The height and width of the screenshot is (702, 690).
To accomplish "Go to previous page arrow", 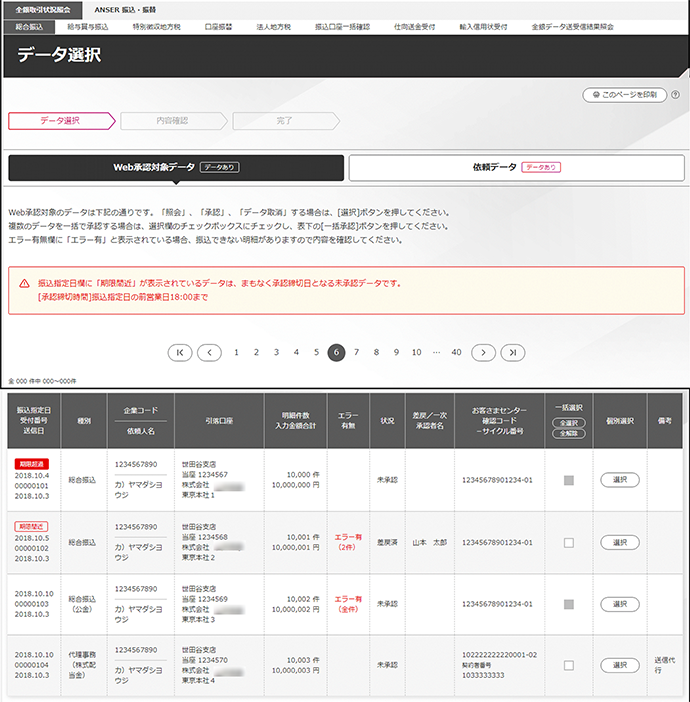I will tap(209, 352).
